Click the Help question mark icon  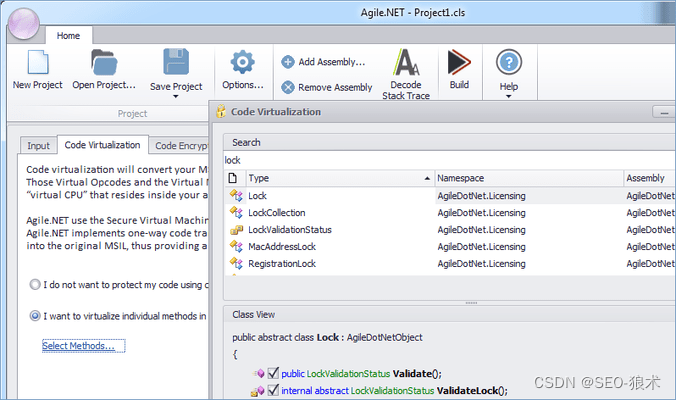tap(509, 62)
